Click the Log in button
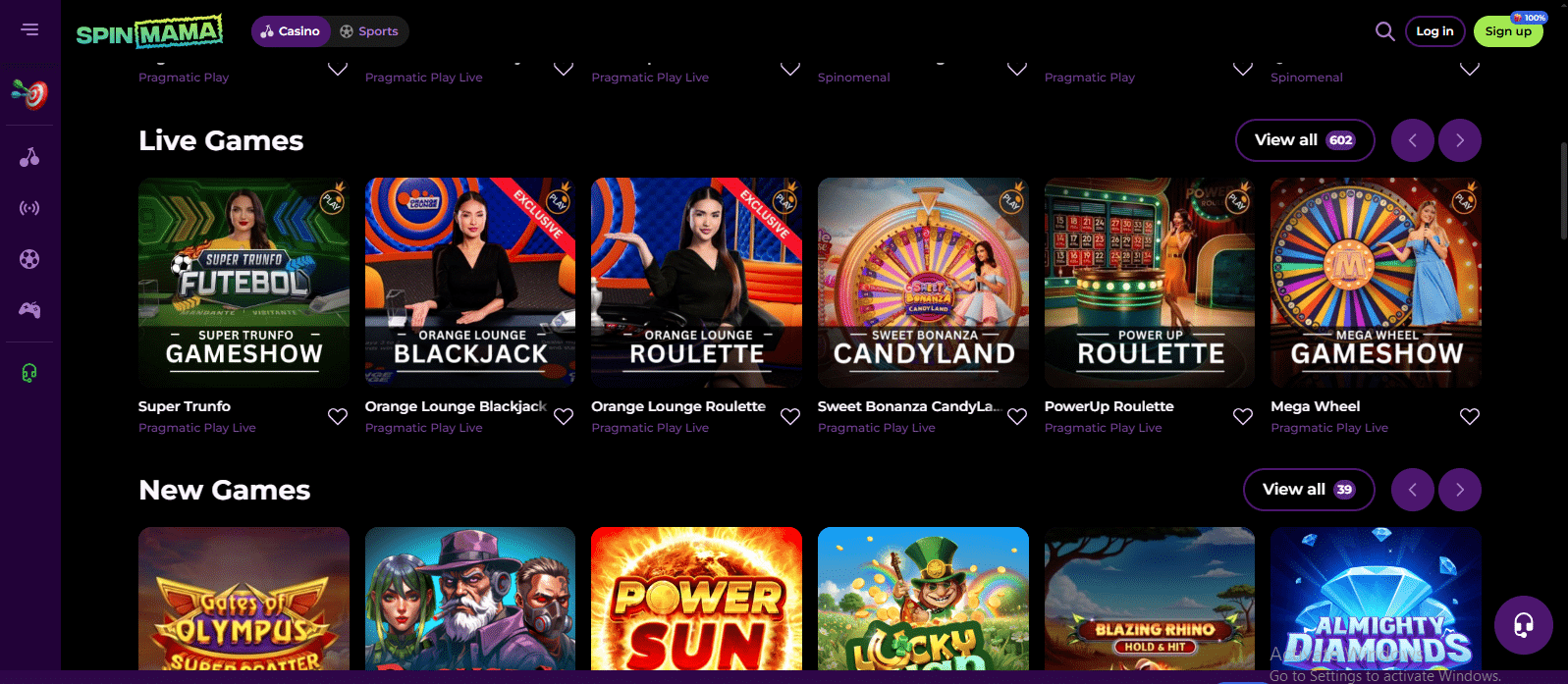Image resolution: width=1568 pixels, height=684 pixels. pos(1434,31)
